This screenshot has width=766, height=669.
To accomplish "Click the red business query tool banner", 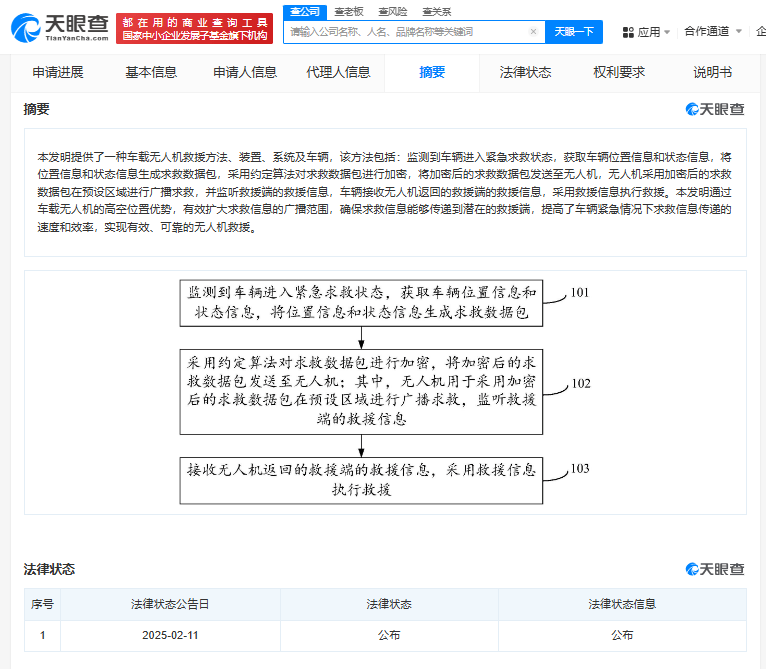I will tap(194, 28).
